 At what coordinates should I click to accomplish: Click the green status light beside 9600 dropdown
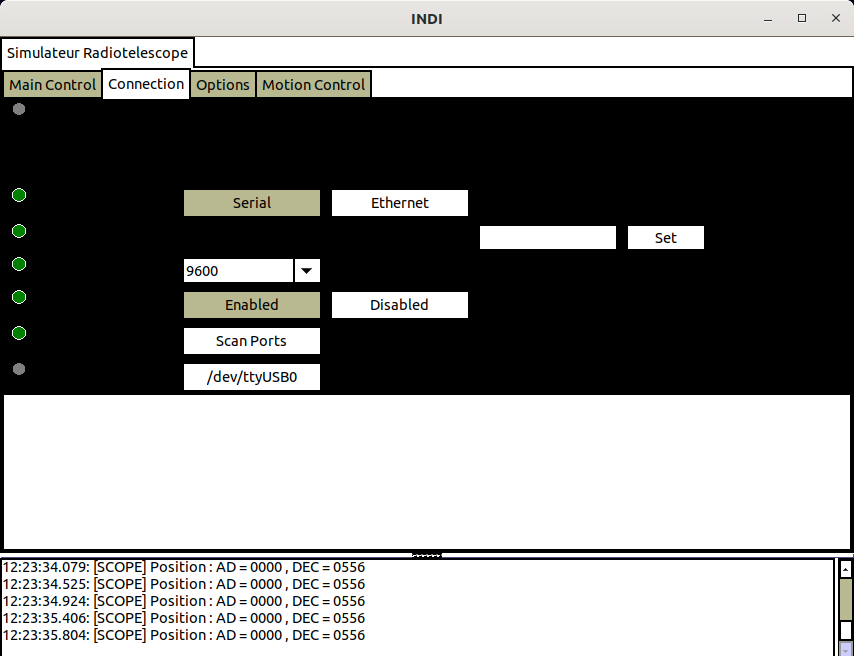(x=19, y=264)
